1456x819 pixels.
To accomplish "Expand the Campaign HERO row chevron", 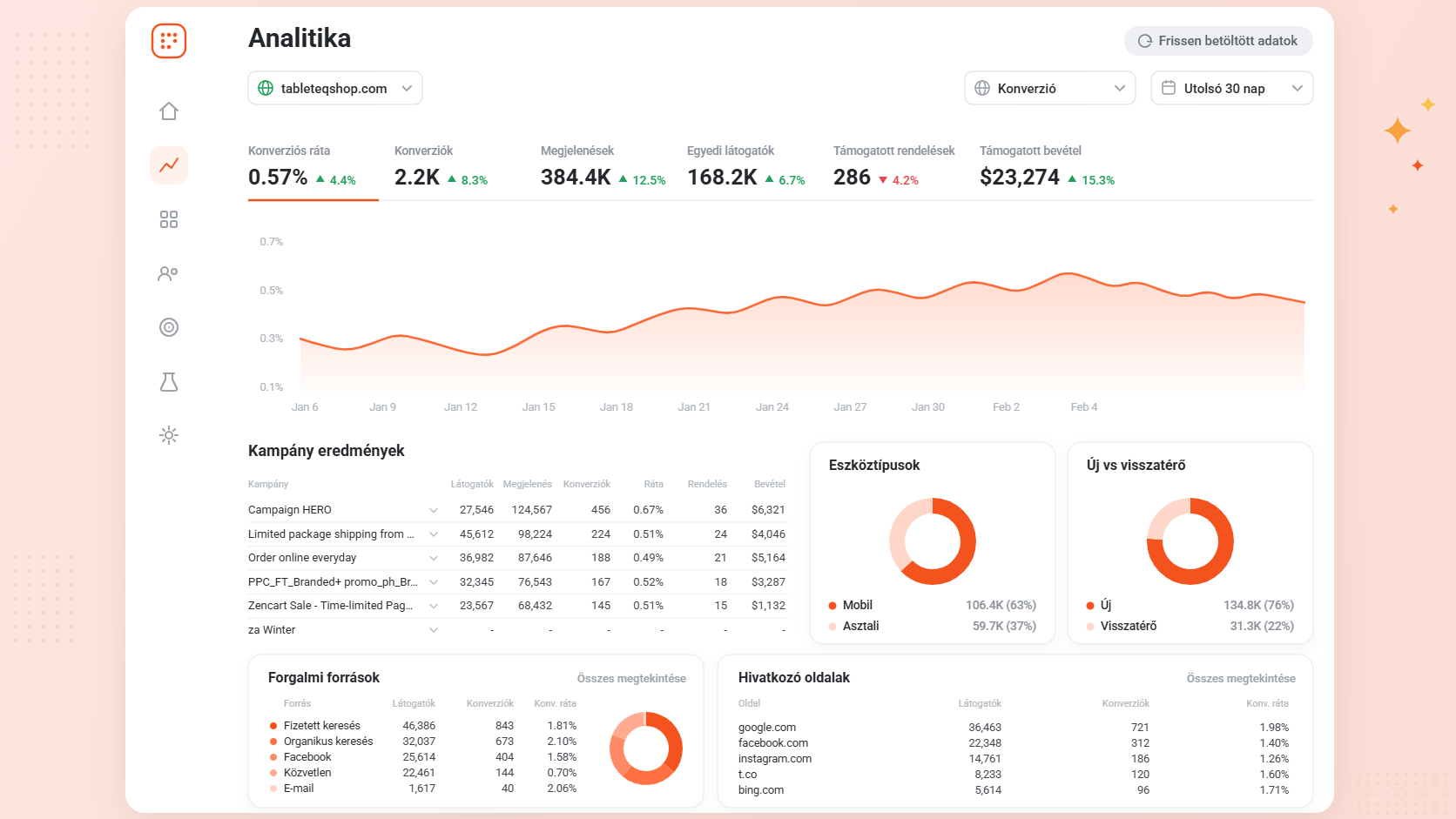I will 434,510.
